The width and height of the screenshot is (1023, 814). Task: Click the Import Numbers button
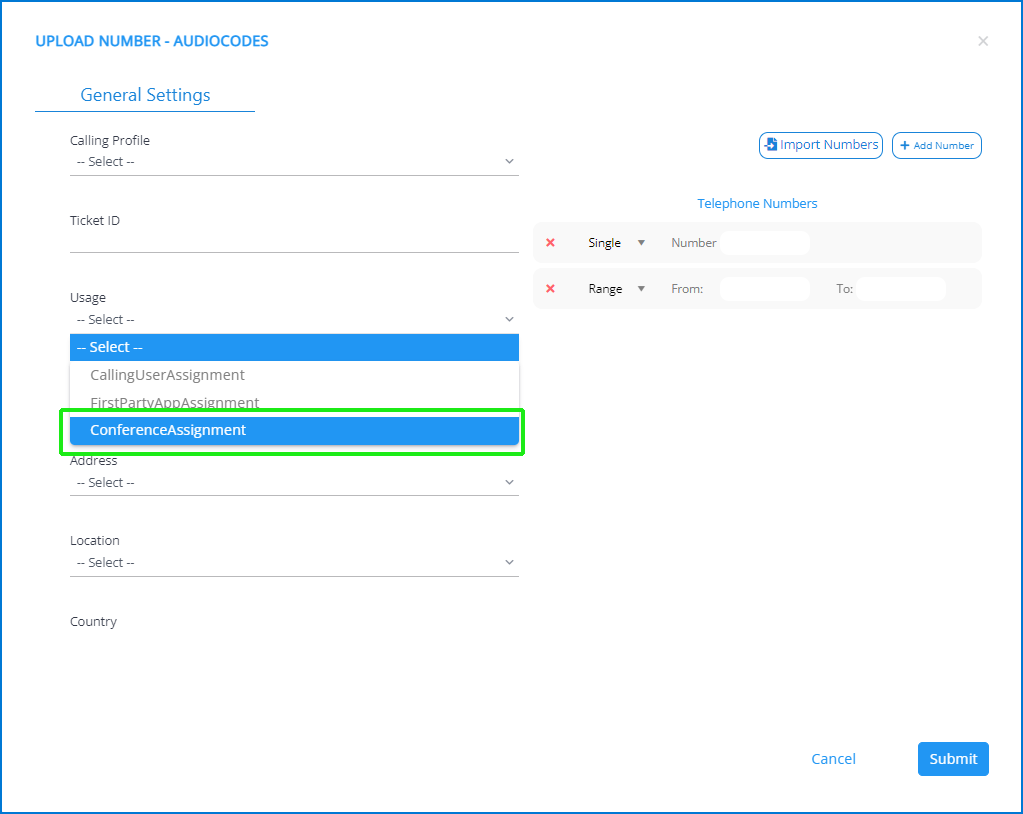pos(821,145)
